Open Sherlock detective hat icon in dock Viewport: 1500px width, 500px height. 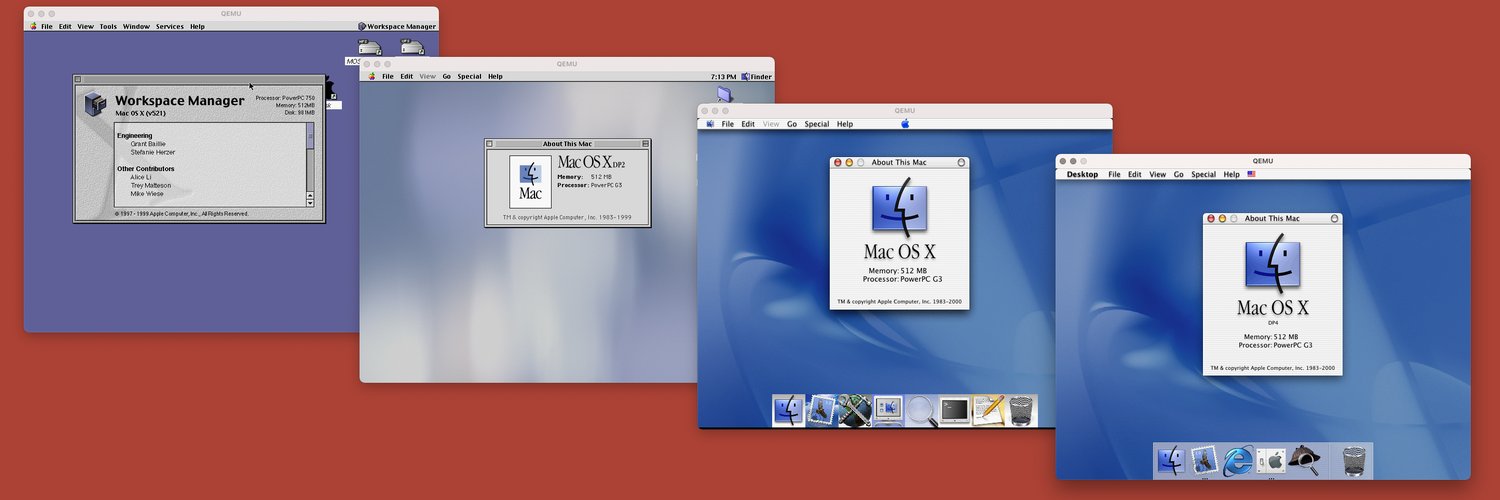[x=1303, y=460]
